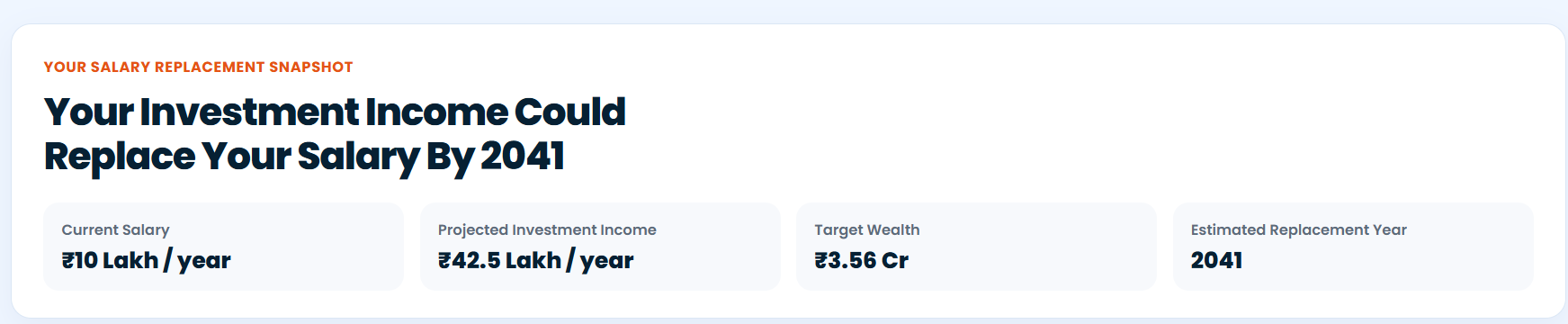Image resolution: width=1568 pixels, height=324 pixels.
Task: Click the word 'Lakh' in the 10 Lakh value
Action: (x=130, y=260)
